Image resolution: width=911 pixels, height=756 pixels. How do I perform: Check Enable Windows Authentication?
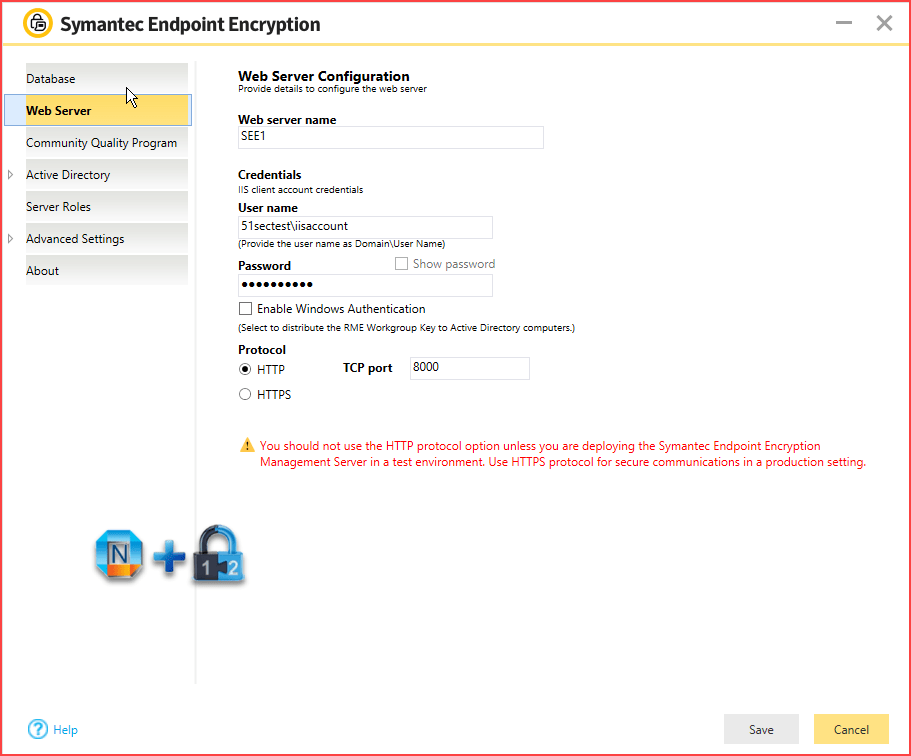(245, 309)
